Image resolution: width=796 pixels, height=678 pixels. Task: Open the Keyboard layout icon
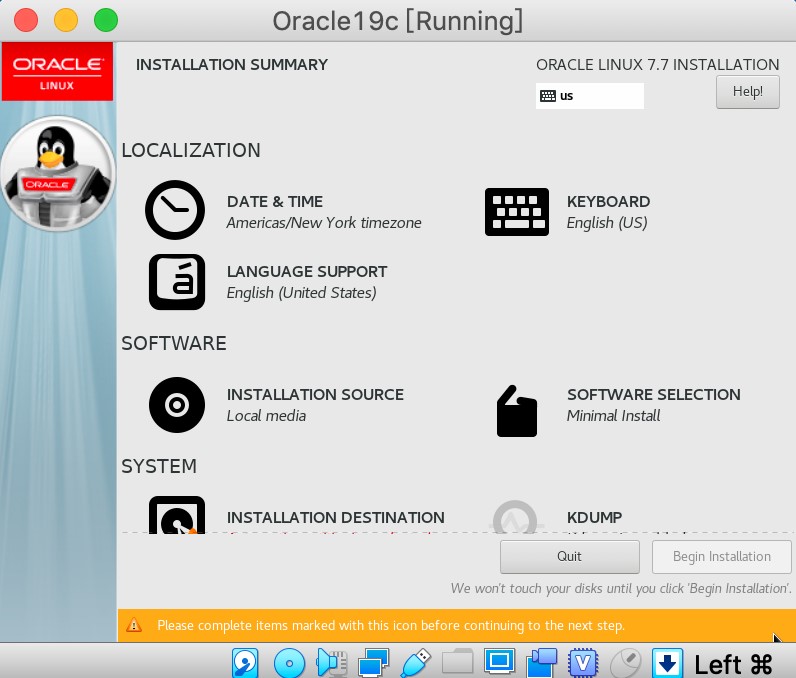pyautogui.click(x=517, y=212)
